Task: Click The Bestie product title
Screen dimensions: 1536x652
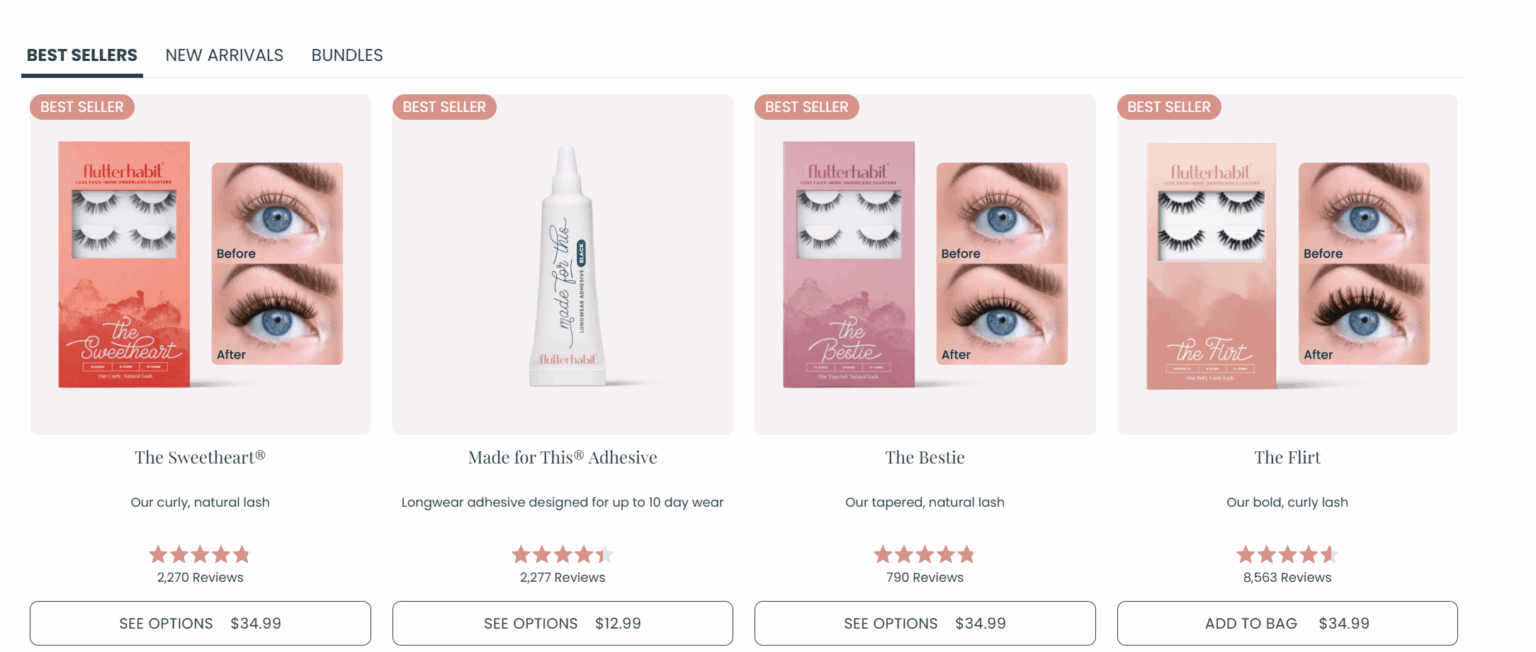Action: (x=924, y=457)
